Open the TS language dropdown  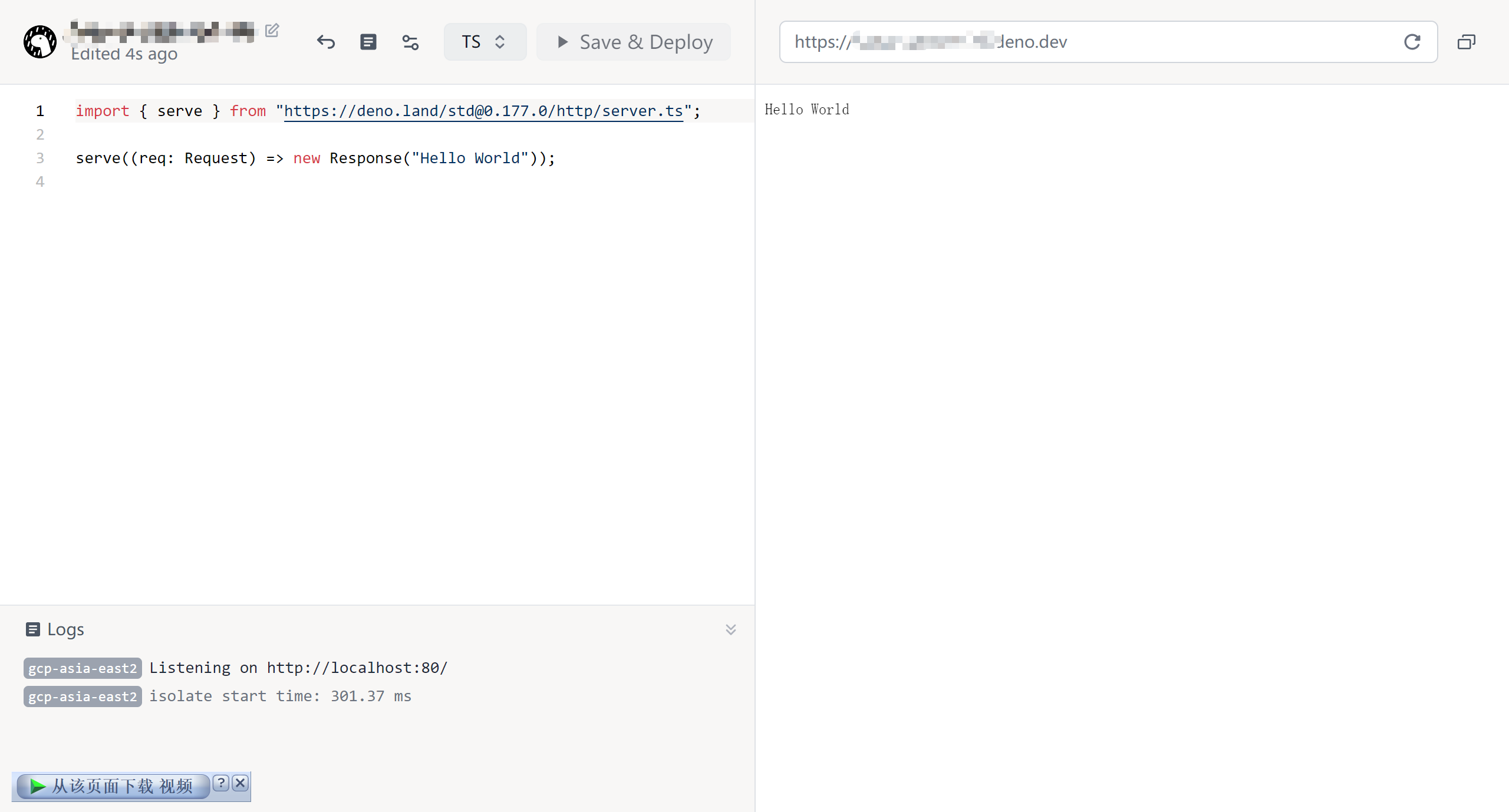485,42
